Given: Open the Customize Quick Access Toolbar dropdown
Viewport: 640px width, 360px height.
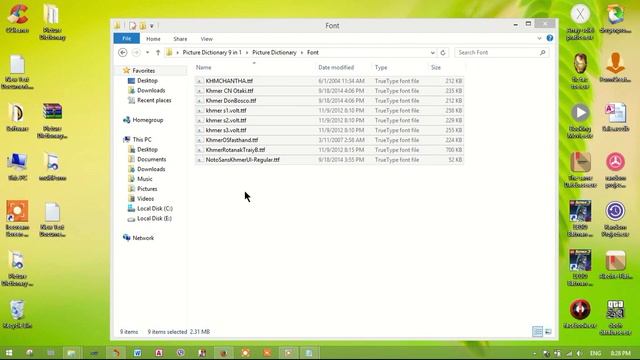Looking at the screenshot, I should coord(151,26).
